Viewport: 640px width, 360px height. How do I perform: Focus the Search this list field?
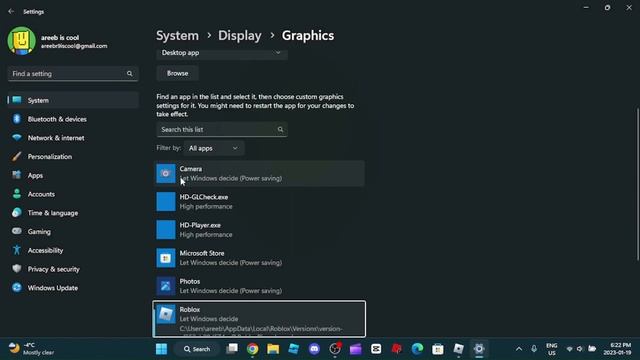[222, 129]
